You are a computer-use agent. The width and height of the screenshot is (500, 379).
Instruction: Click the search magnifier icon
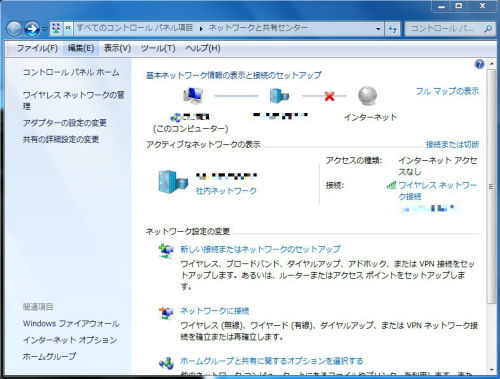click(x=488, y=29)
